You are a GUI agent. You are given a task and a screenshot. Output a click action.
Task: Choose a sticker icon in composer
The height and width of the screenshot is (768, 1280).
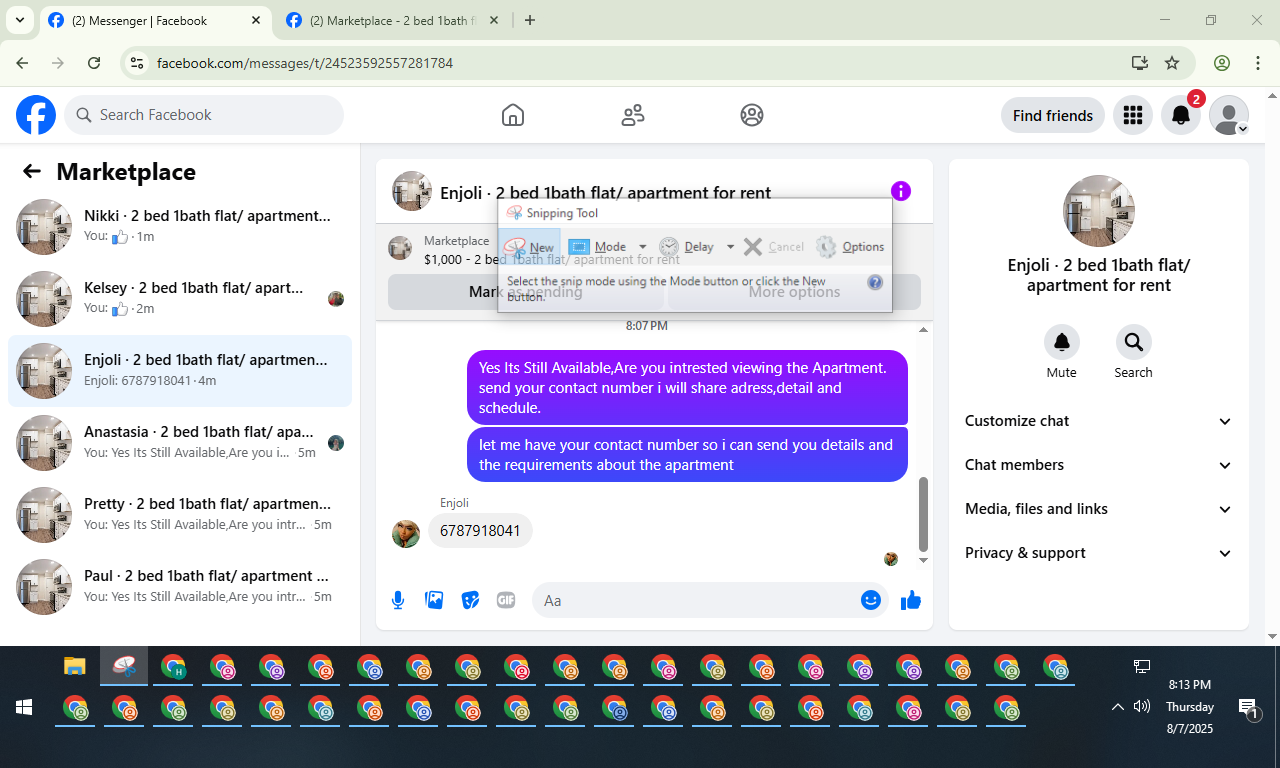point(470,600)
